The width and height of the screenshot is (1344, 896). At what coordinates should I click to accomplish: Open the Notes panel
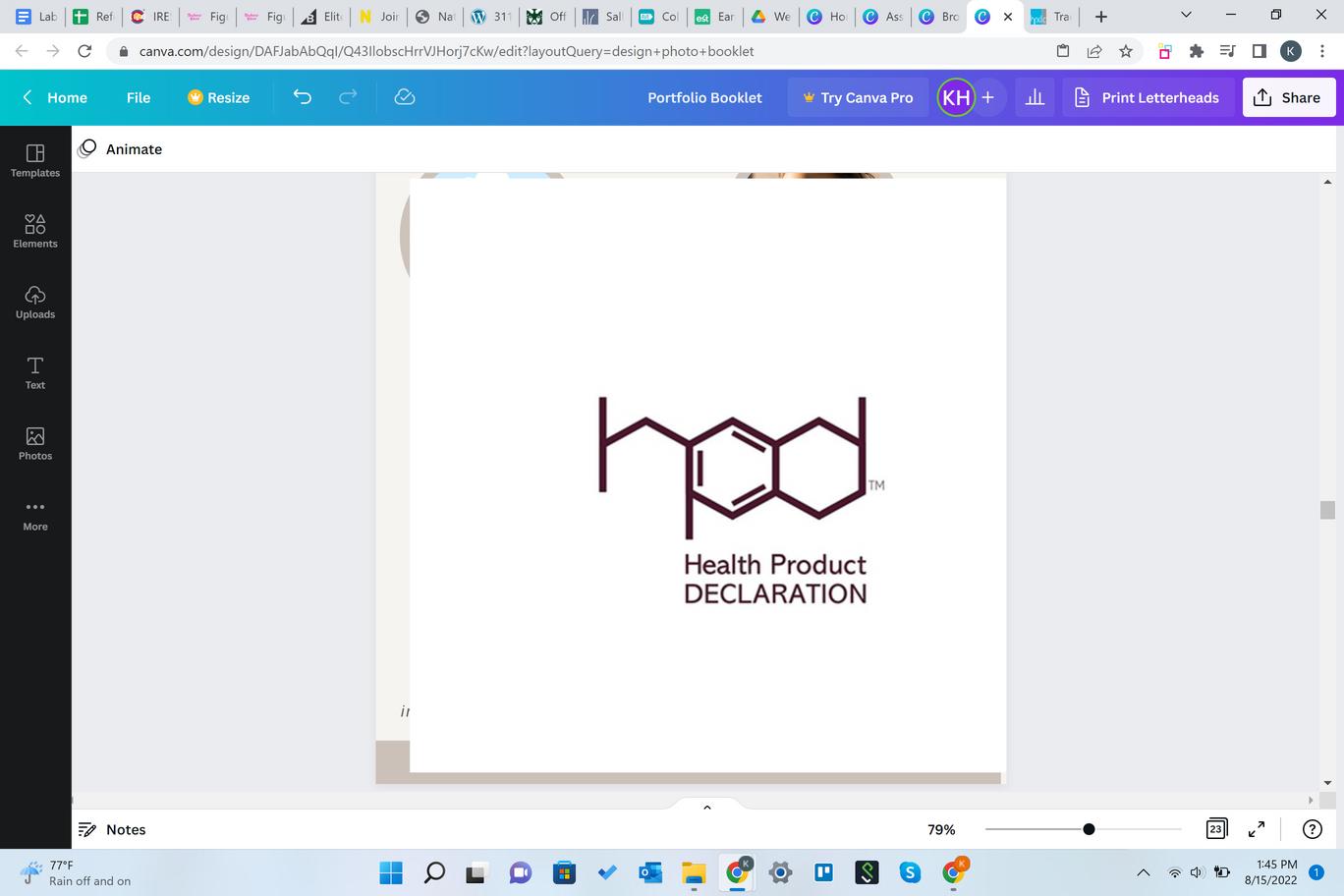(x=112, y=829)
